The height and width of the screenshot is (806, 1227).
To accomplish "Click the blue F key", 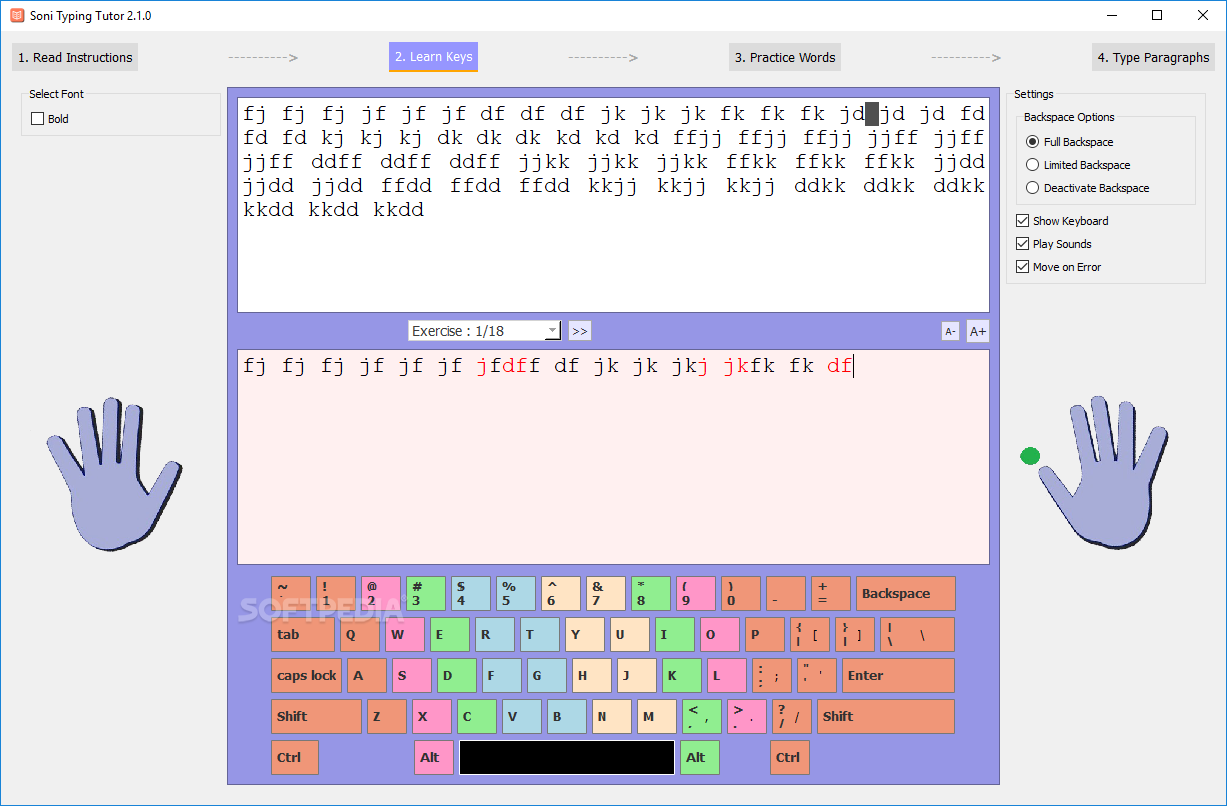I will pos(502,675).
